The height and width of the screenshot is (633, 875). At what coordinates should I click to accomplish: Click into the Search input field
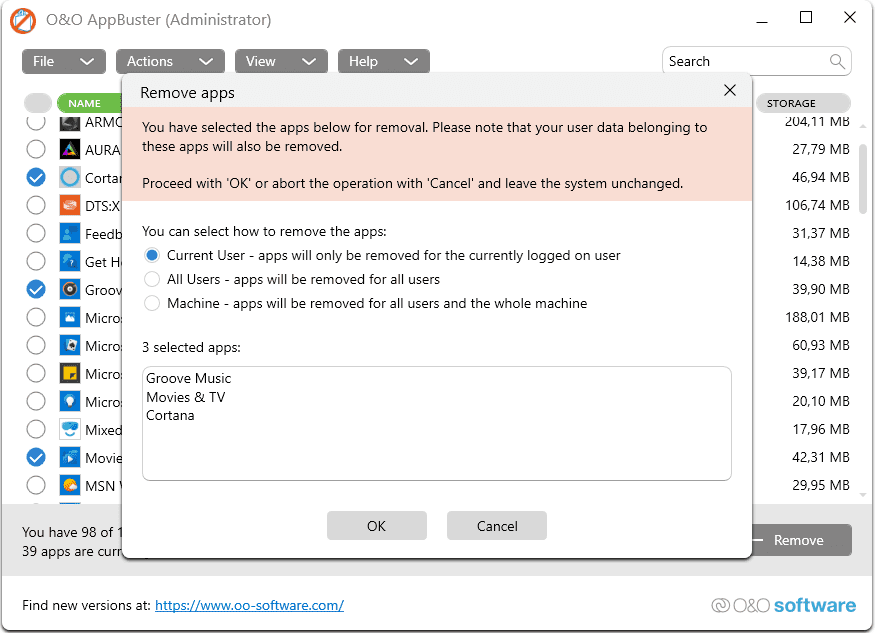tap(745, 61)
